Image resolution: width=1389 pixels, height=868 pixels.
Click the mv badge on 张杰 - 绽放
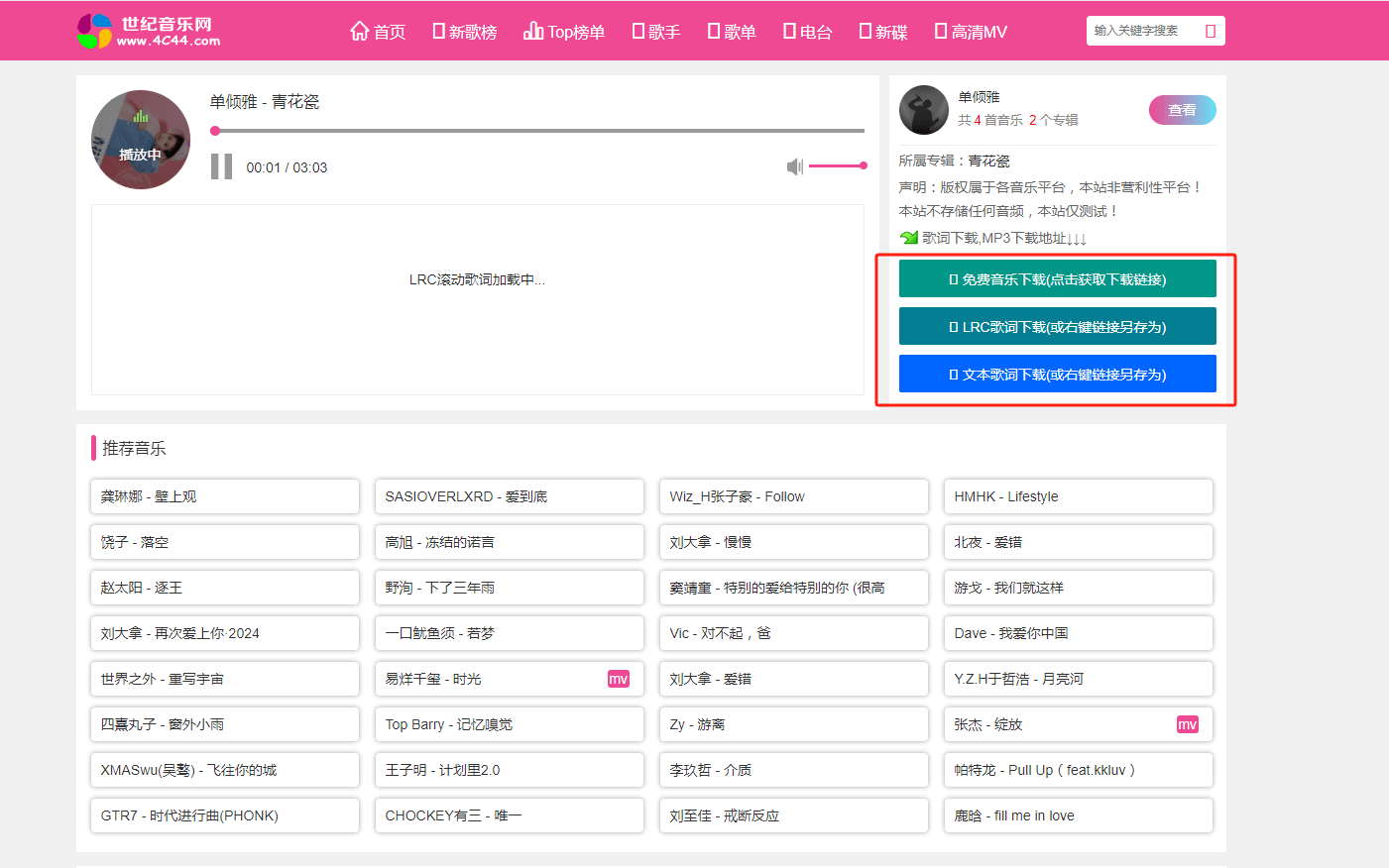tap(1188, 724)
